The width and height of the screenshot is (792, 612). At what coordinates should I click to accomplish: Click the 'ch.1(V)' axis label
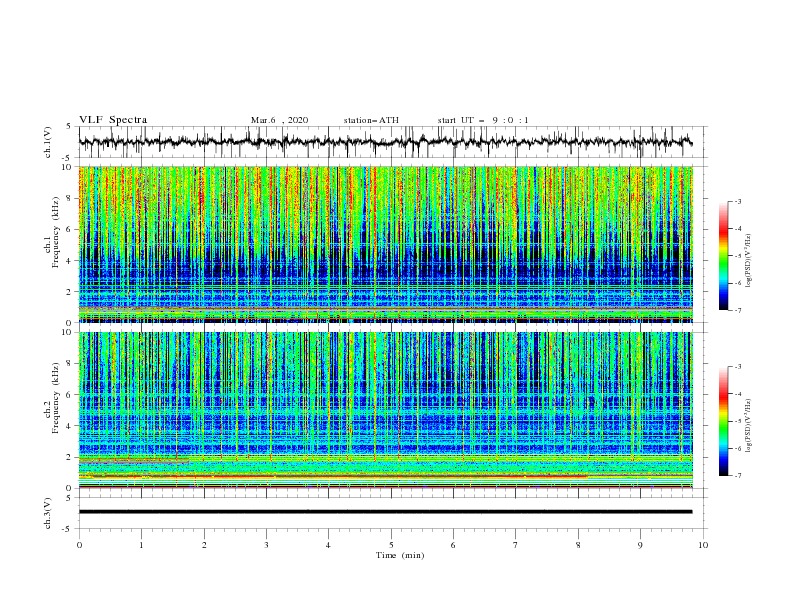[x=48, y=142]
